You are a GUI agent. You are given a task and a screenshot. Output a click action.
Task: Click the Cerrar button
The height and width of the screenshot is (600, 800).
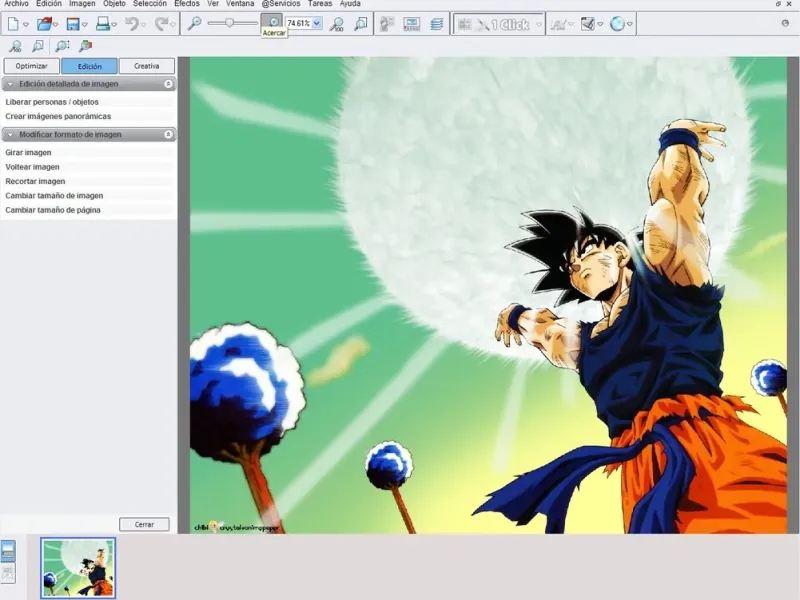(144, 524)
